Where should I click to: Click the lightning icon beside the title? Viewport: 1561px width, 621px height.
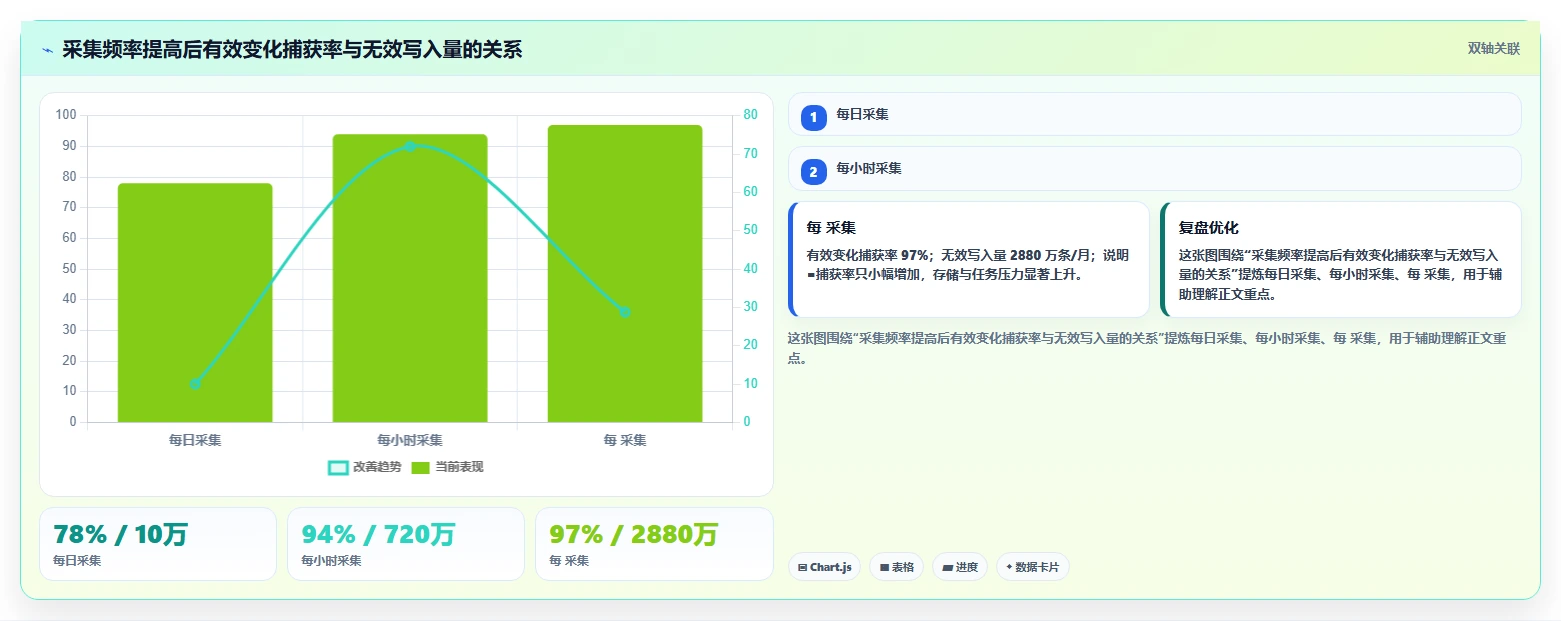(47, 50)
